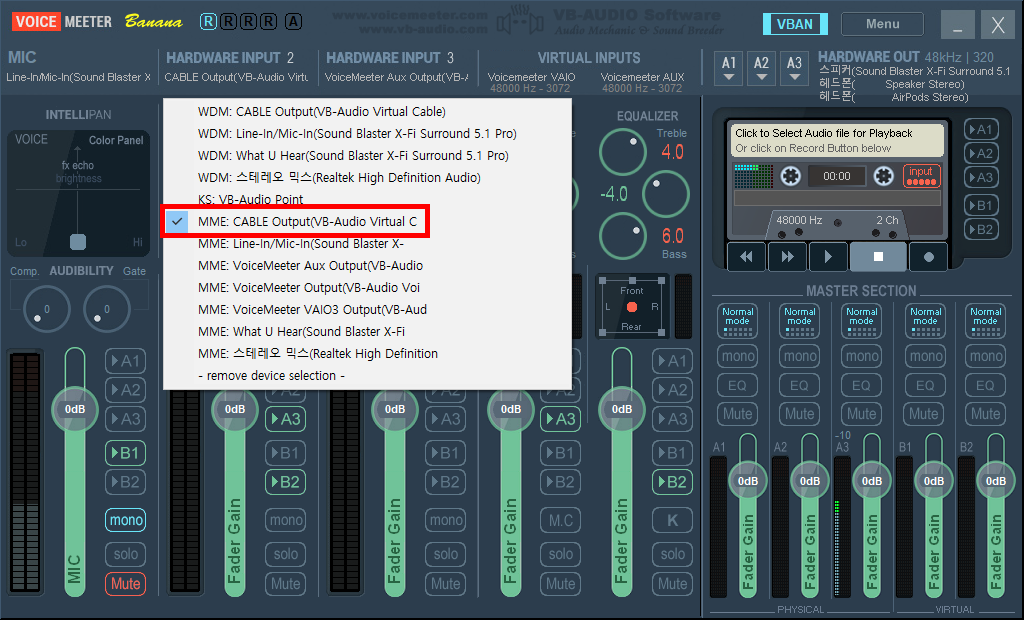Screen dimensions: 1024x620
Task: Open EQ on A3 master bus
Action: pos(861,385)
